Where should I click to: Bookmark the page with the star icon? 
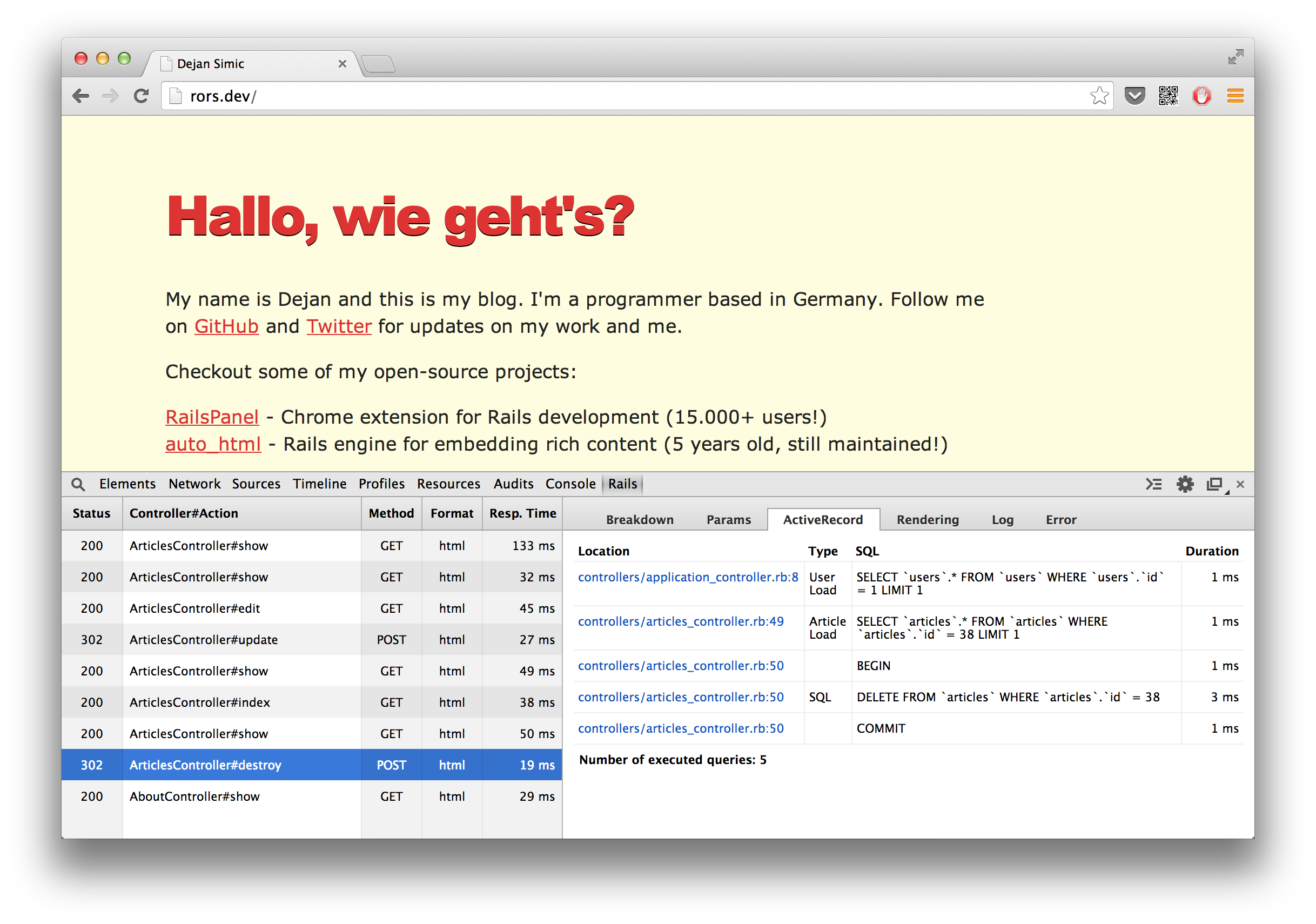1099,96
